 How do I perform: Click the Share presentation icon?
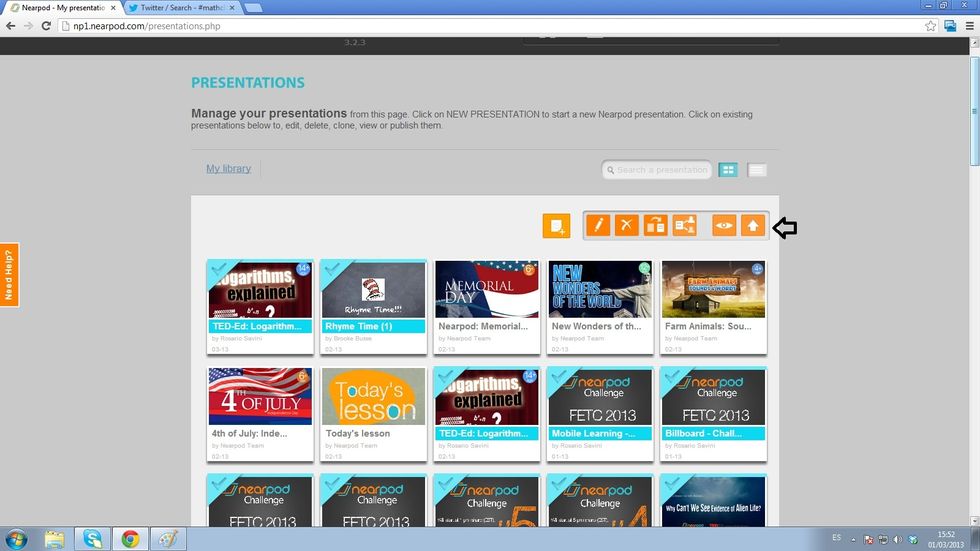point(684,226)
